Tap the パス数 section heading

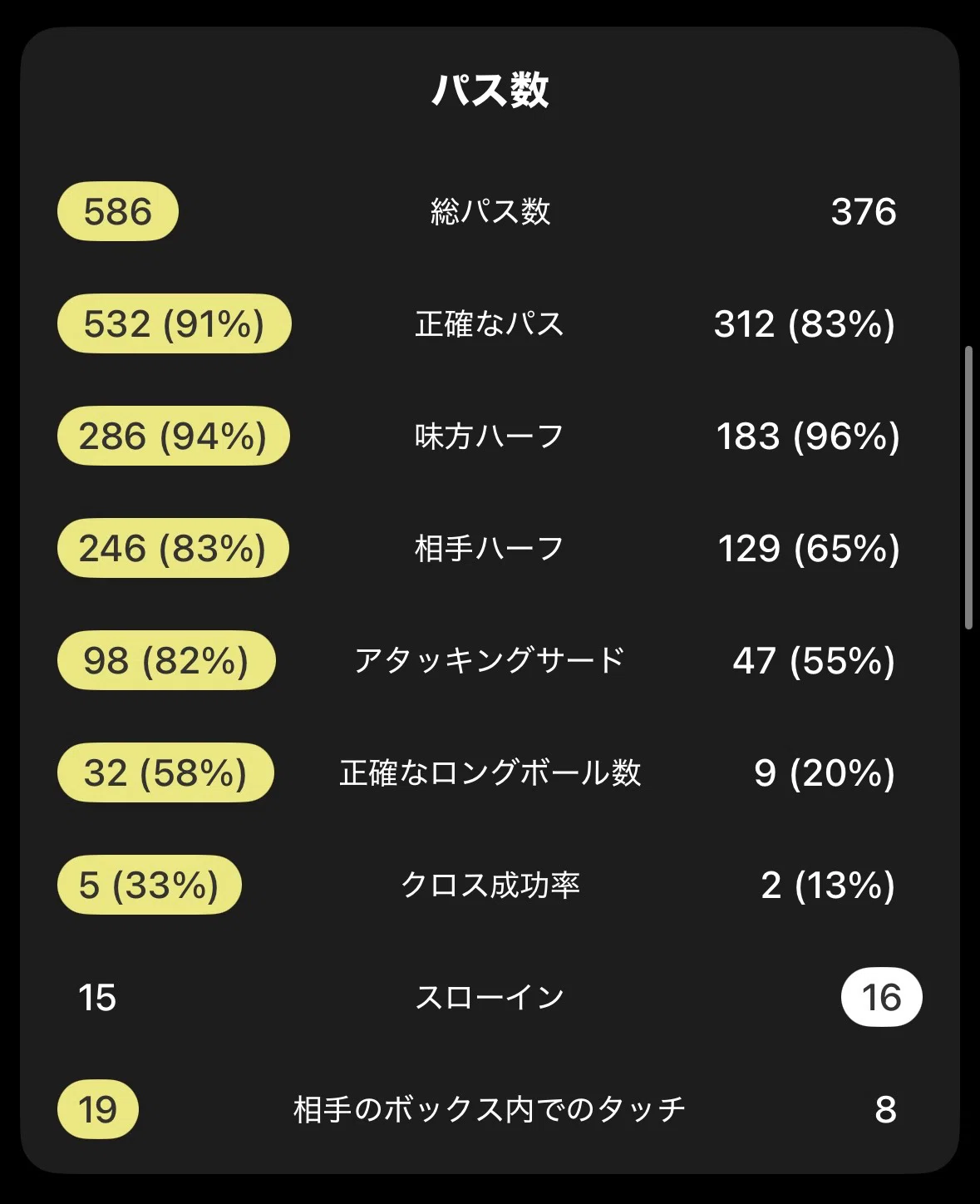tap(490, 90)
